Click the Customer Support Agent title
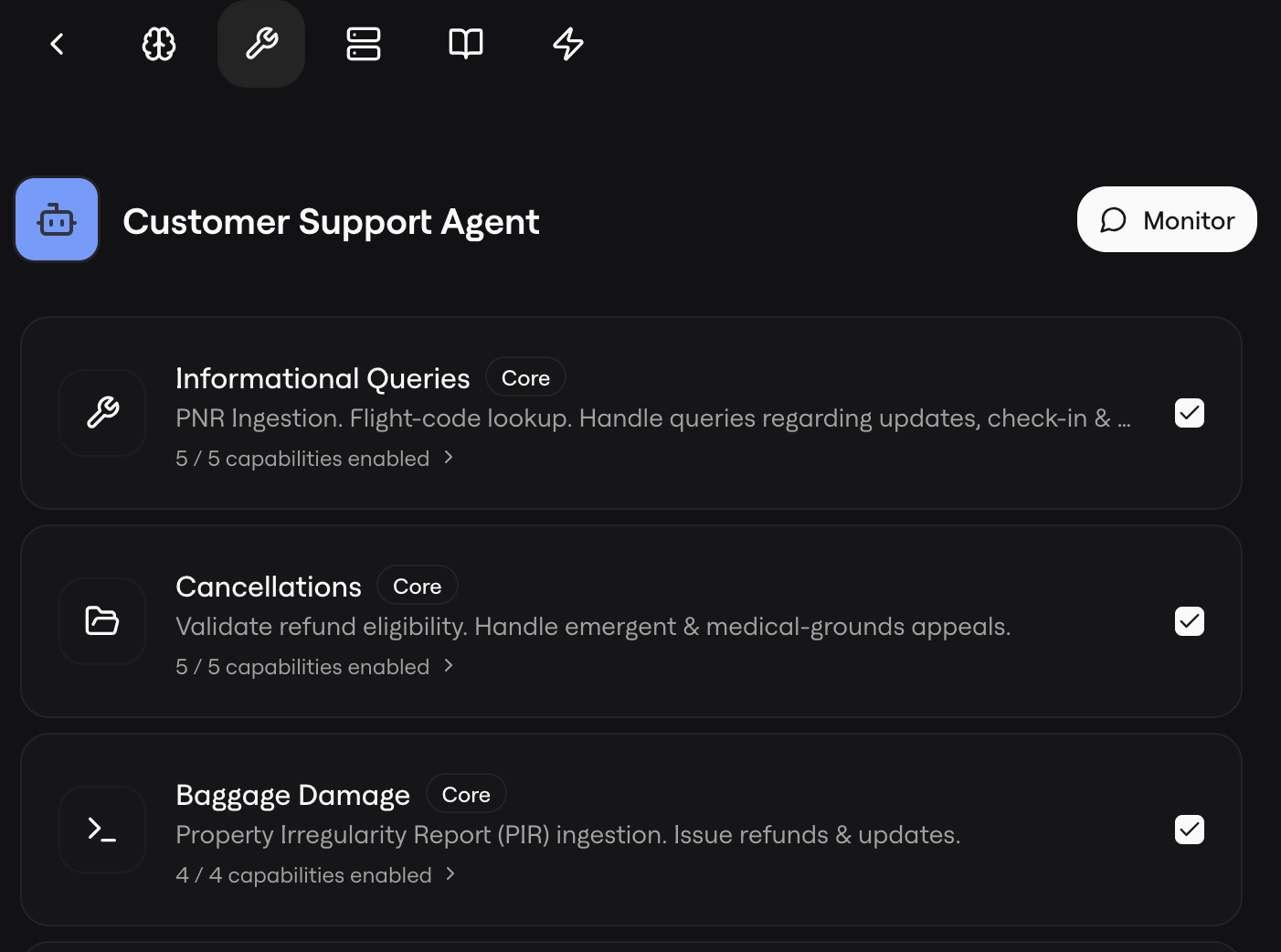Screen dimensions: 1281x952 pos(331,222)
